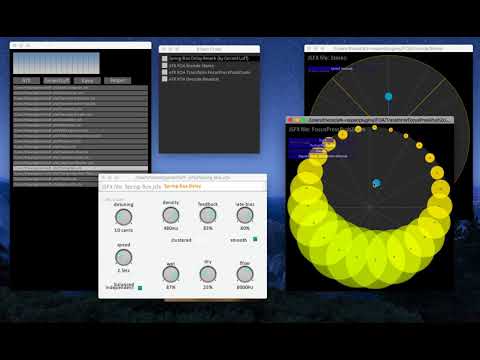Enable the Spring-Box Delay Reverb checkbox
This screenshot has height=360, width=480.
point(165,59)
